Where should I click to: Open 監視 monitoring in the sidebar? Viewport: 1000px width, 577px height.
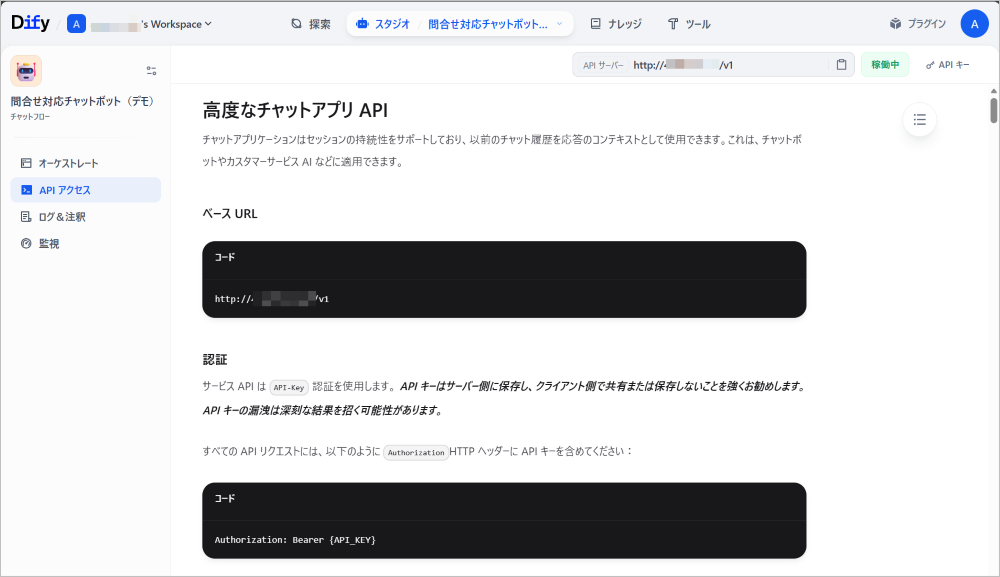pyautogui.click(x=48, y=244)
